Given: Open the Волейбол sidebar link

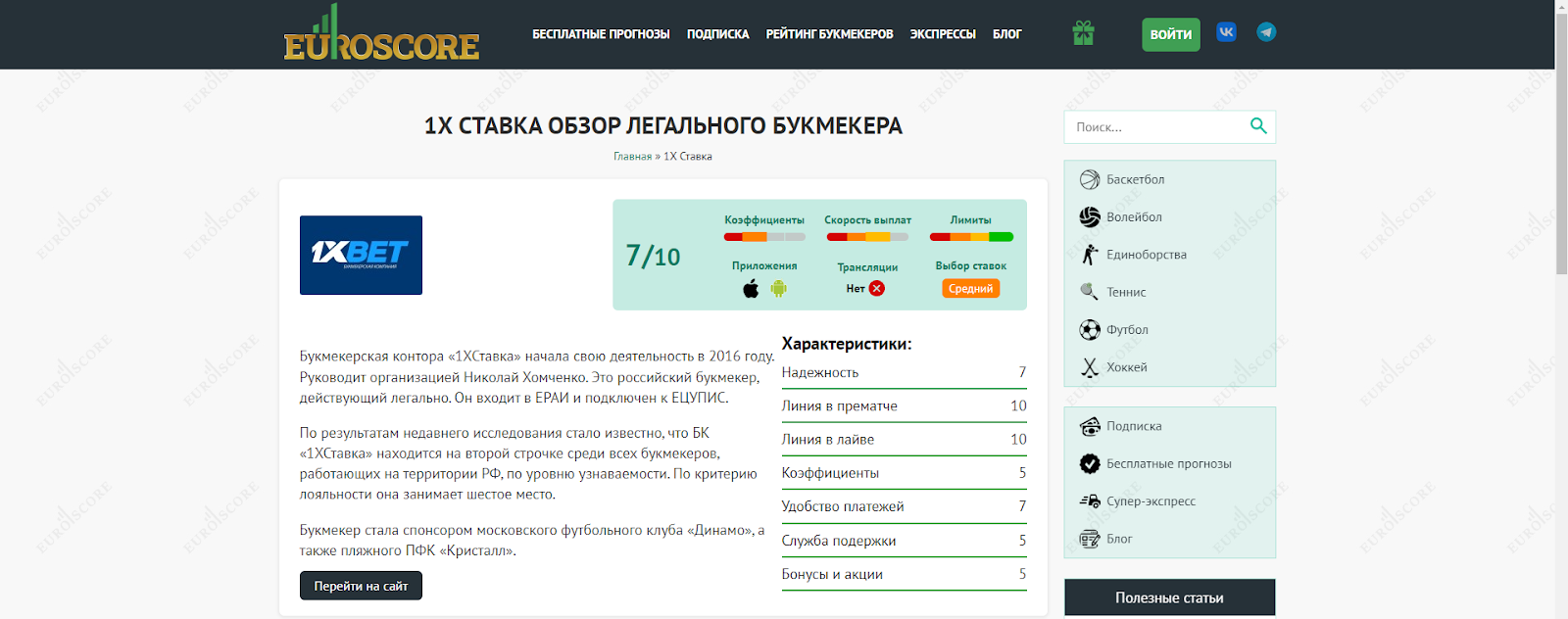Looking at the screenshot, I should [1134, 217].
